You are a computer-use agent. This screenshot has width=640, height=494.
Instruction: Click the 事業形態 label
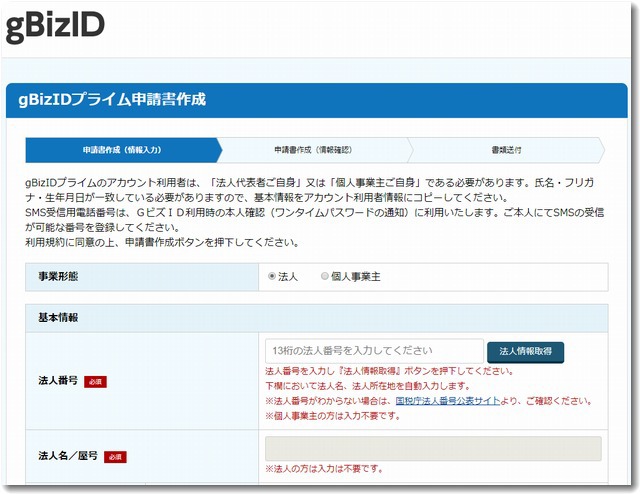(58, 276)
